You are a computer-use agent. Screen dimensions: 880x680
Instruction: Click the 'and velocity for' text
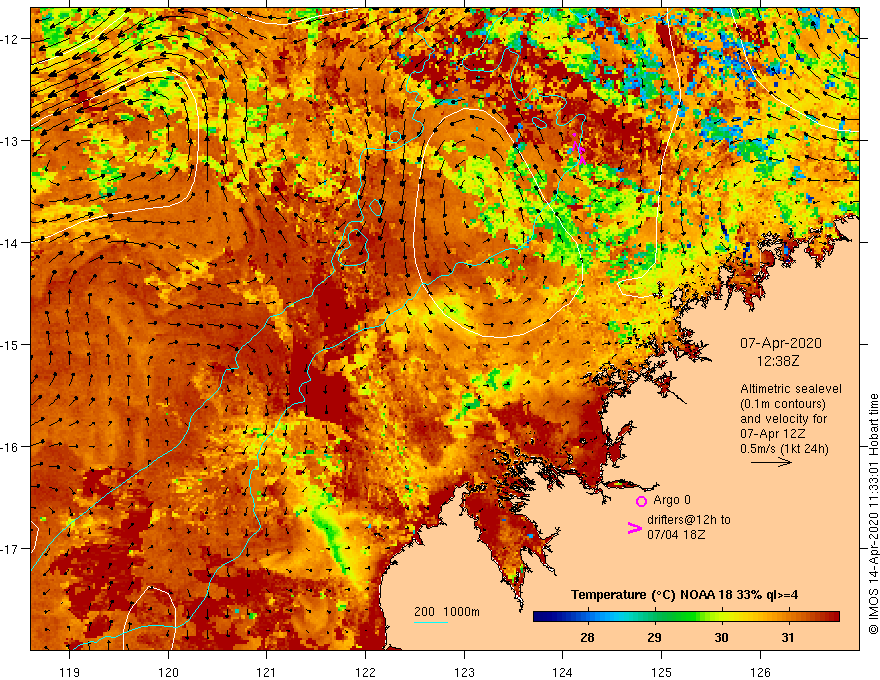coord(783,419)
